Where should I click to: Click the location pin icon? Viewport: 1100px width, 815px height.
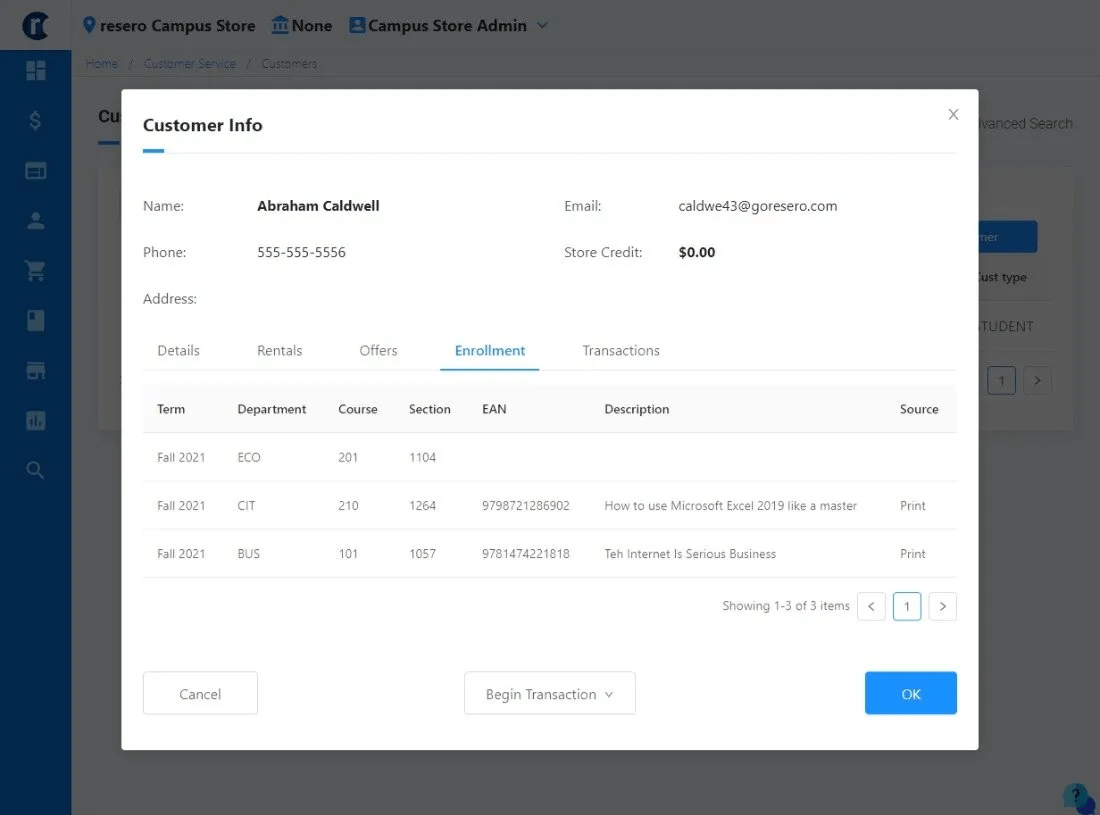tap(89, 25)
